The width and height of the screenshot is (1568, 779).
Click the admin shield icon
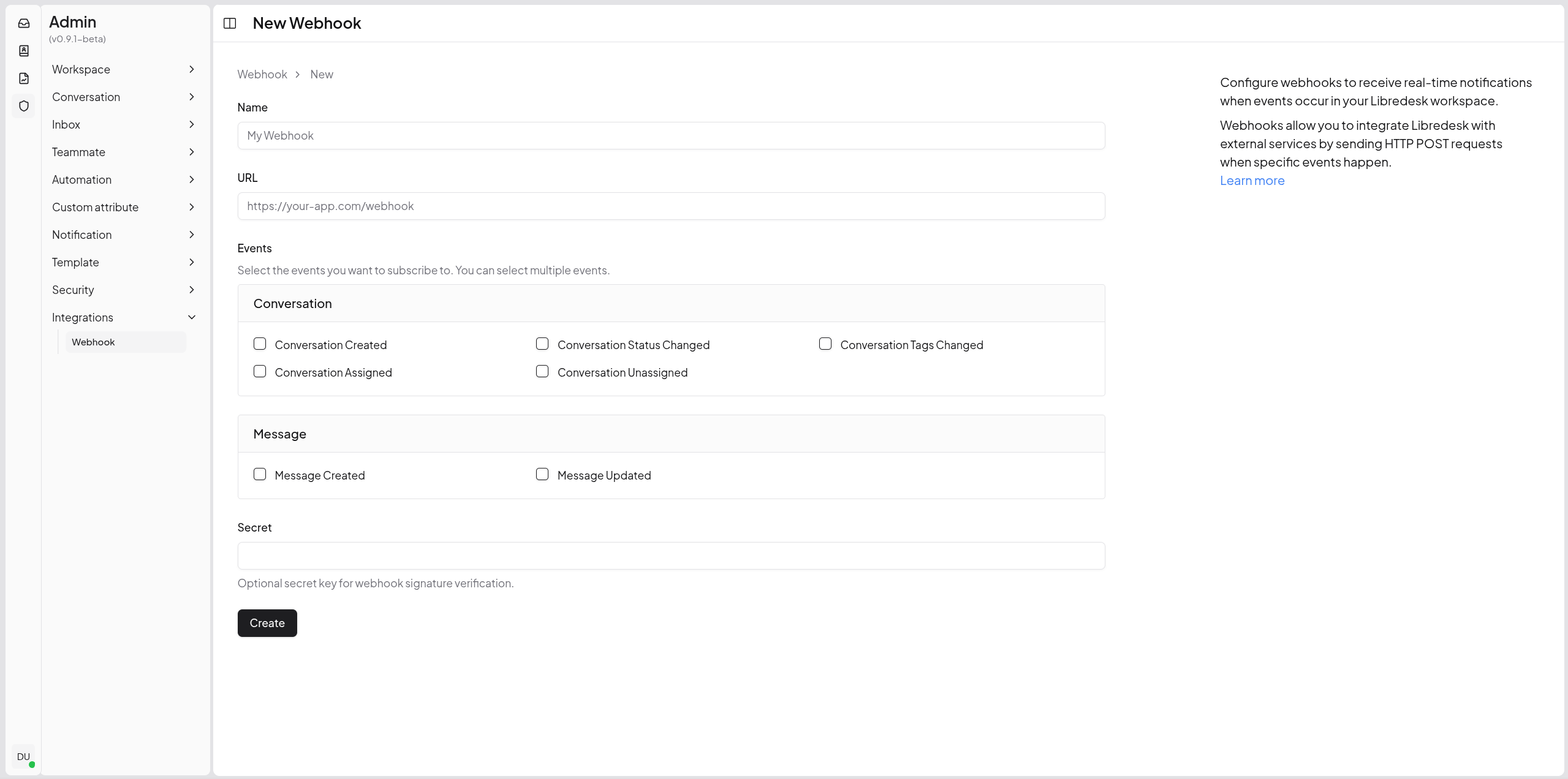point(24,106)
